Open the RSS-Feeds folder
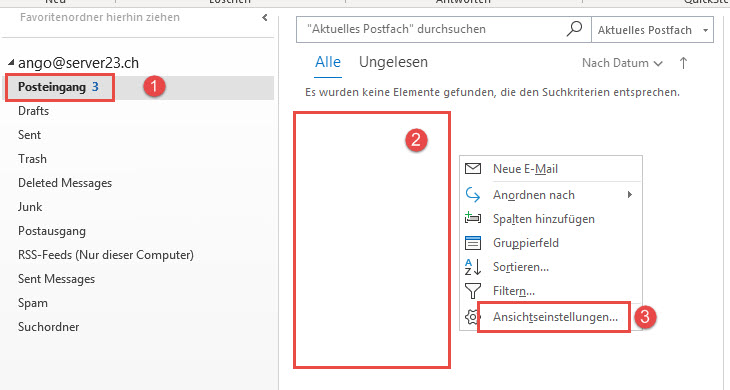This screenshot has height=390, width=730. coord(106,255)
